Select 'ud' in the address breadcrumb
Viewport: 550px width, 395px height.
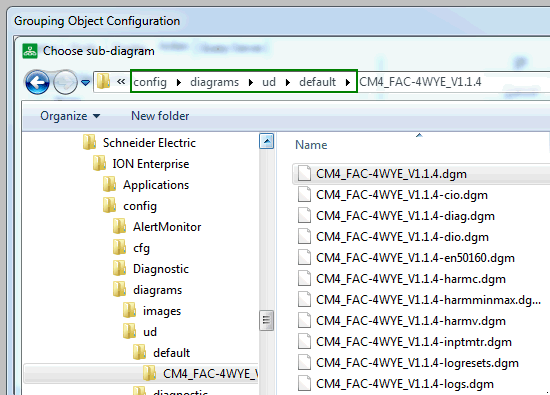point(269,82)
